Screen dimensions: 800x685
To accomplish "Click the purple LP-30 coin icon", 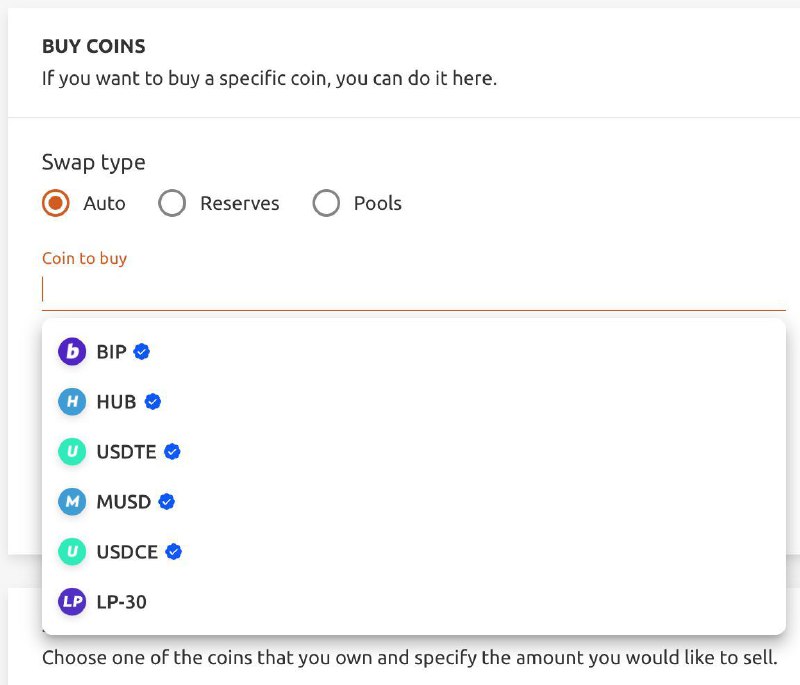I will (72, 601).
